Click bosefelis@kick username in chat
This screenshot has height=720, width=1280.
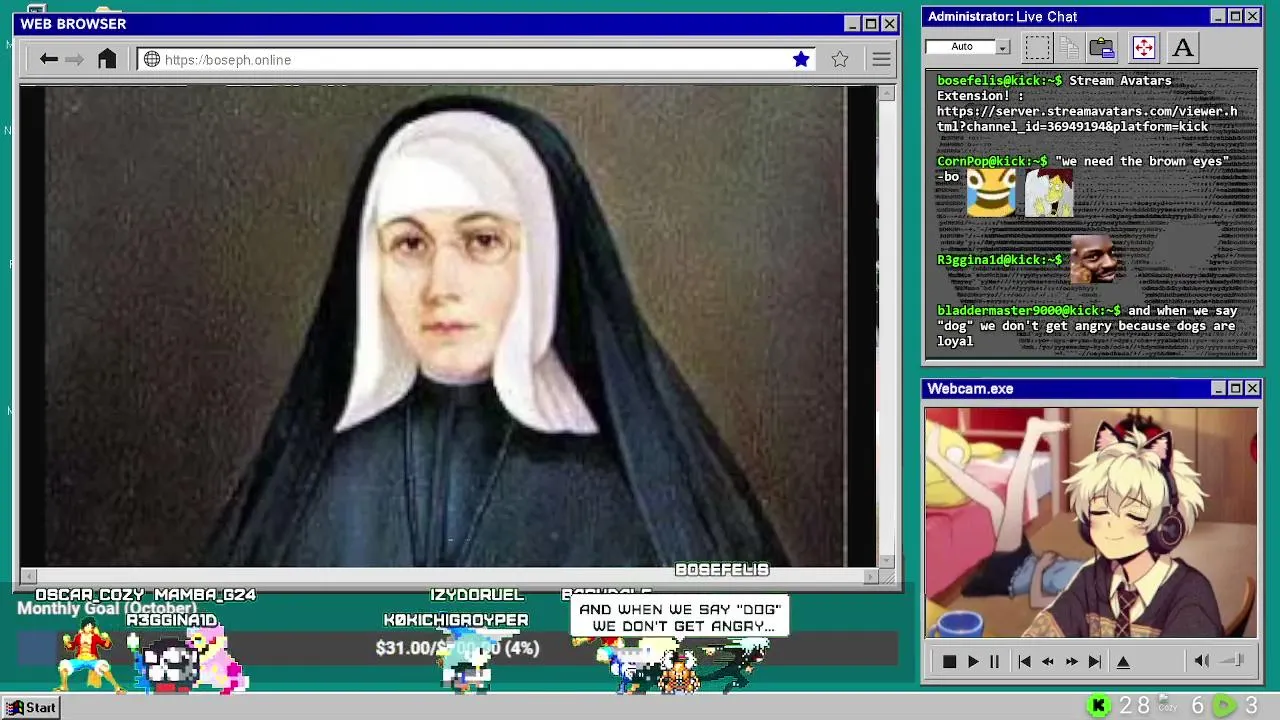click(999, 80)
